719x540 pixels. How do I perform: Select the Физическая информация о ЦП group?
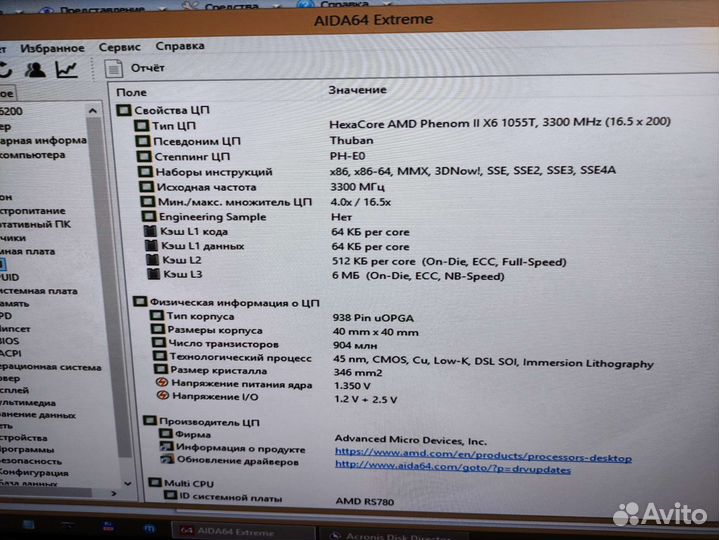click(227, 302)
